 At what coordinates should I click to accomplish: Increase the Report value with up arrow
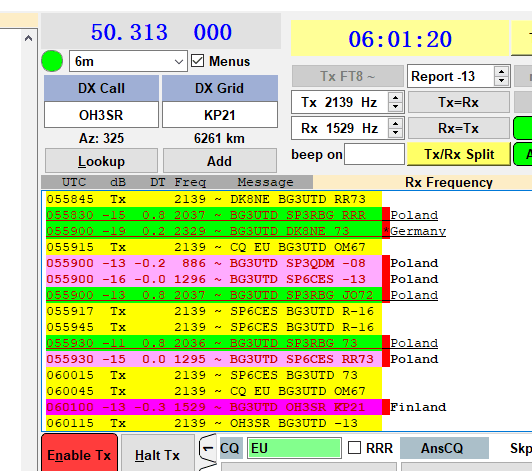click(501, 72)
